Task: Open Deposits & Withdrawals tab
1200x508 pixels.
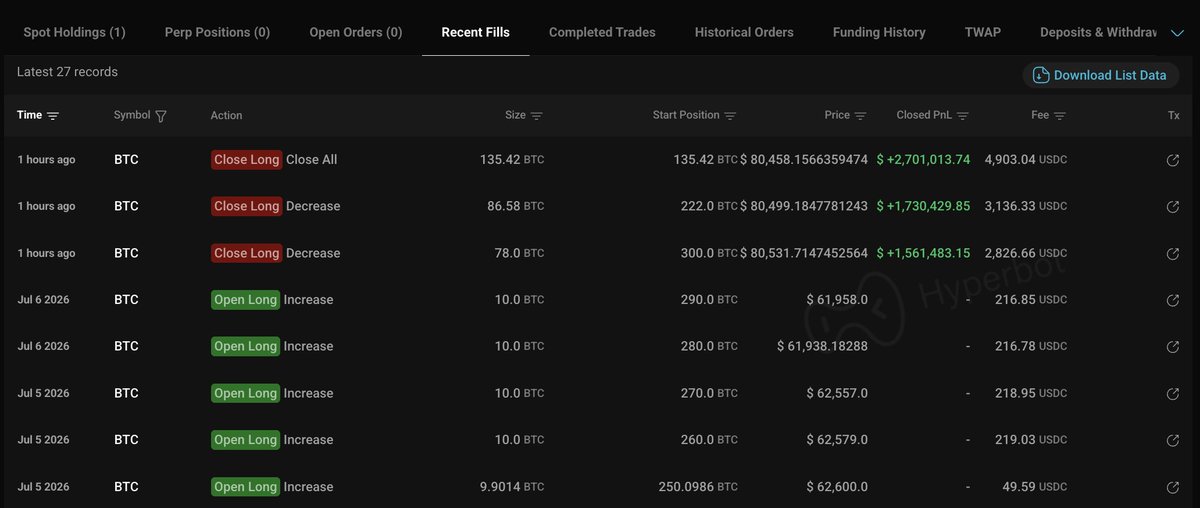Action: tap(1098, 32)
